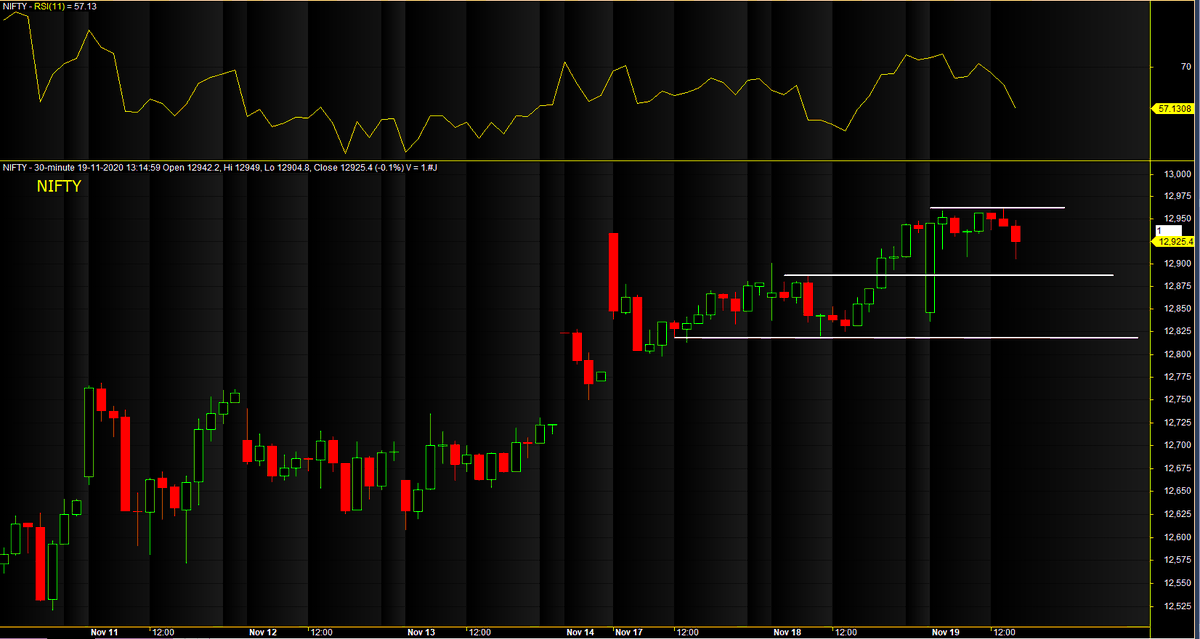Image resolution: width=1200 pixels, height=639 pixels.
Task: Click the Nov 12 date label
Action: [262, 633]
